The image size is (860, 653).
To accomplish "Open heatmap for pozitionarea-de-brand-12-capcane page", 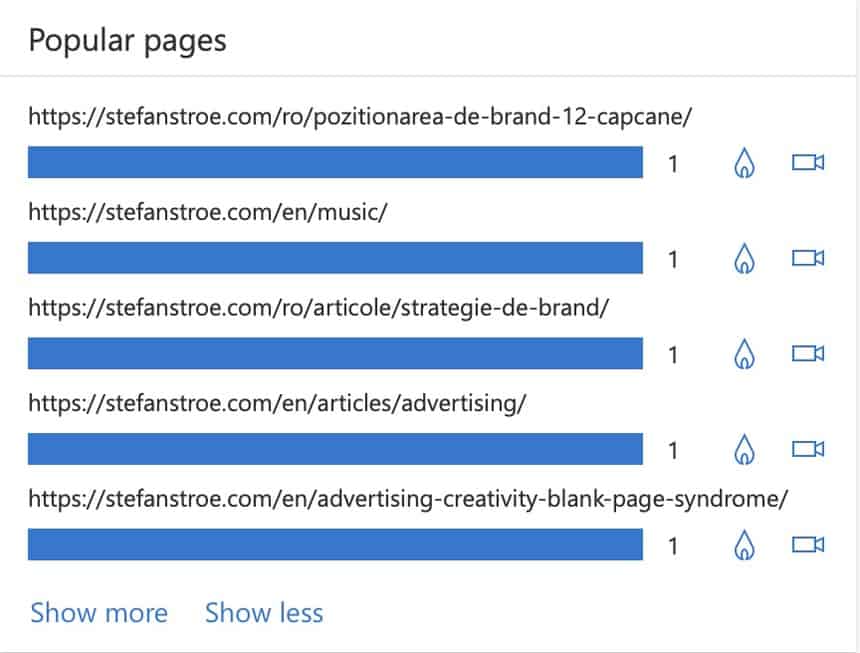I will point(744,163).
